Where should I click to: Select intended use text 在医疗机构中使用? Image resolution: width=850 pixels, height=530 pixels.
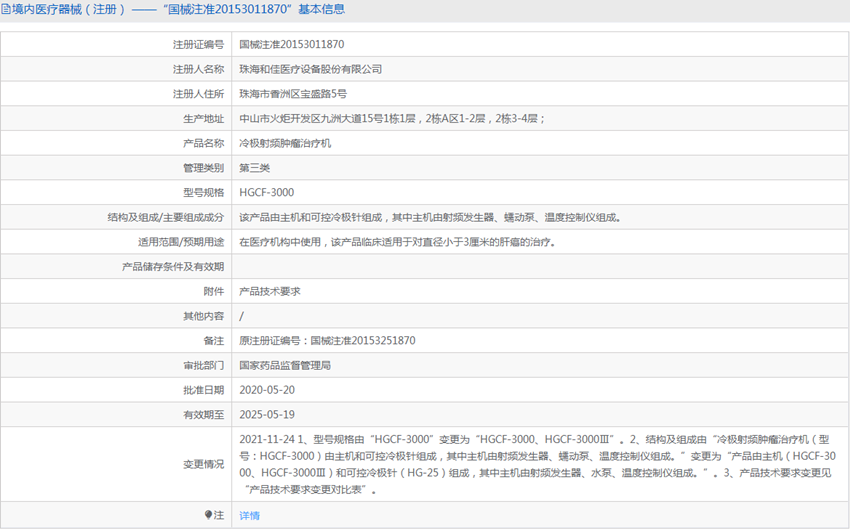pyautogui.click(x=280, y=242)
